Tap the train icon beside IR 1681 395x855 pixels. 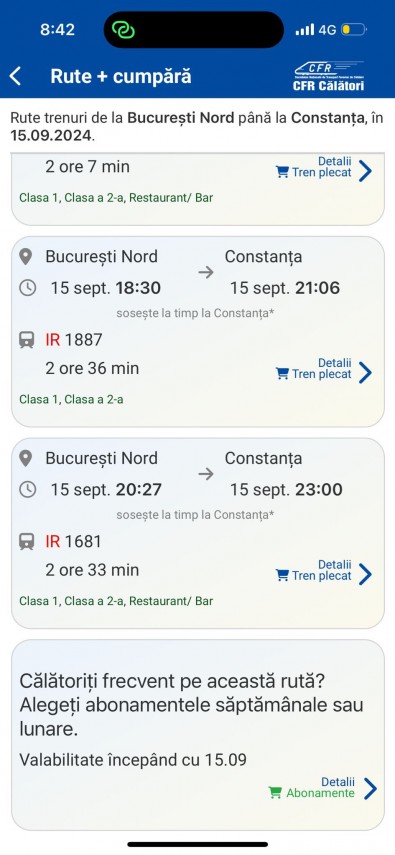(26, 542)
